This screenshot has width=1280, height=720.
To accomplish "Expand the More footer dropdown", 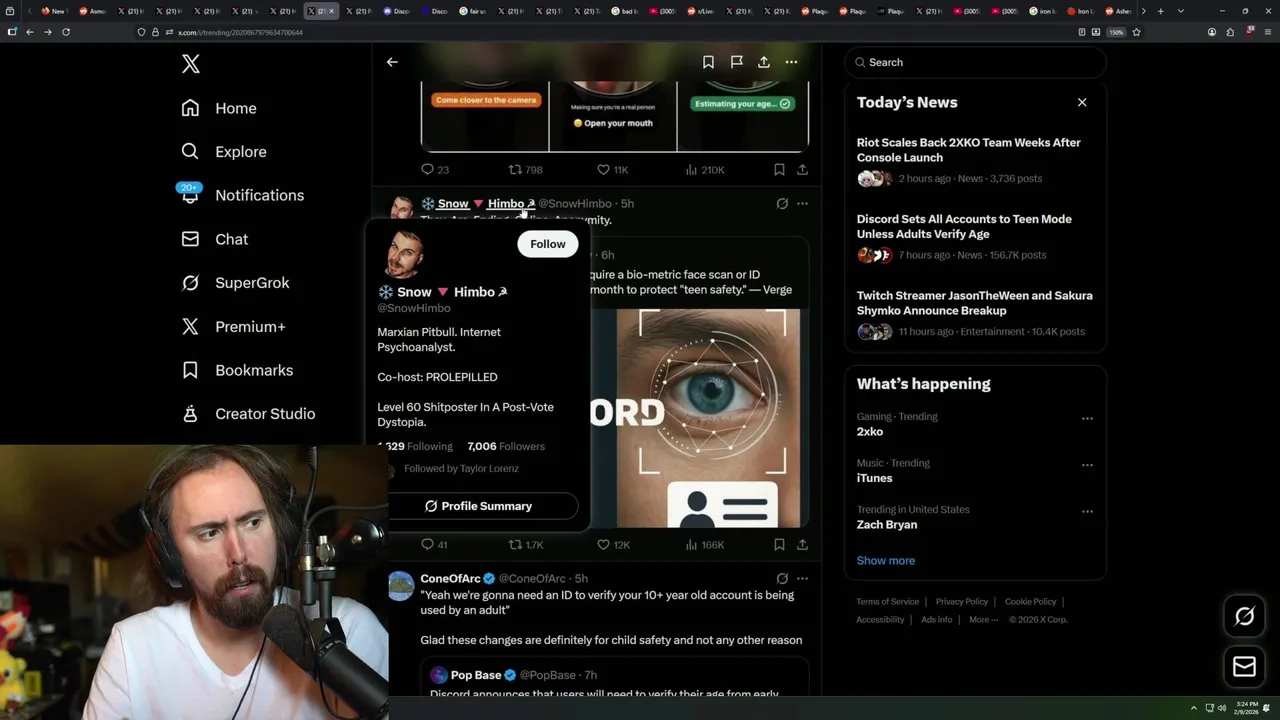I will 983,620.
